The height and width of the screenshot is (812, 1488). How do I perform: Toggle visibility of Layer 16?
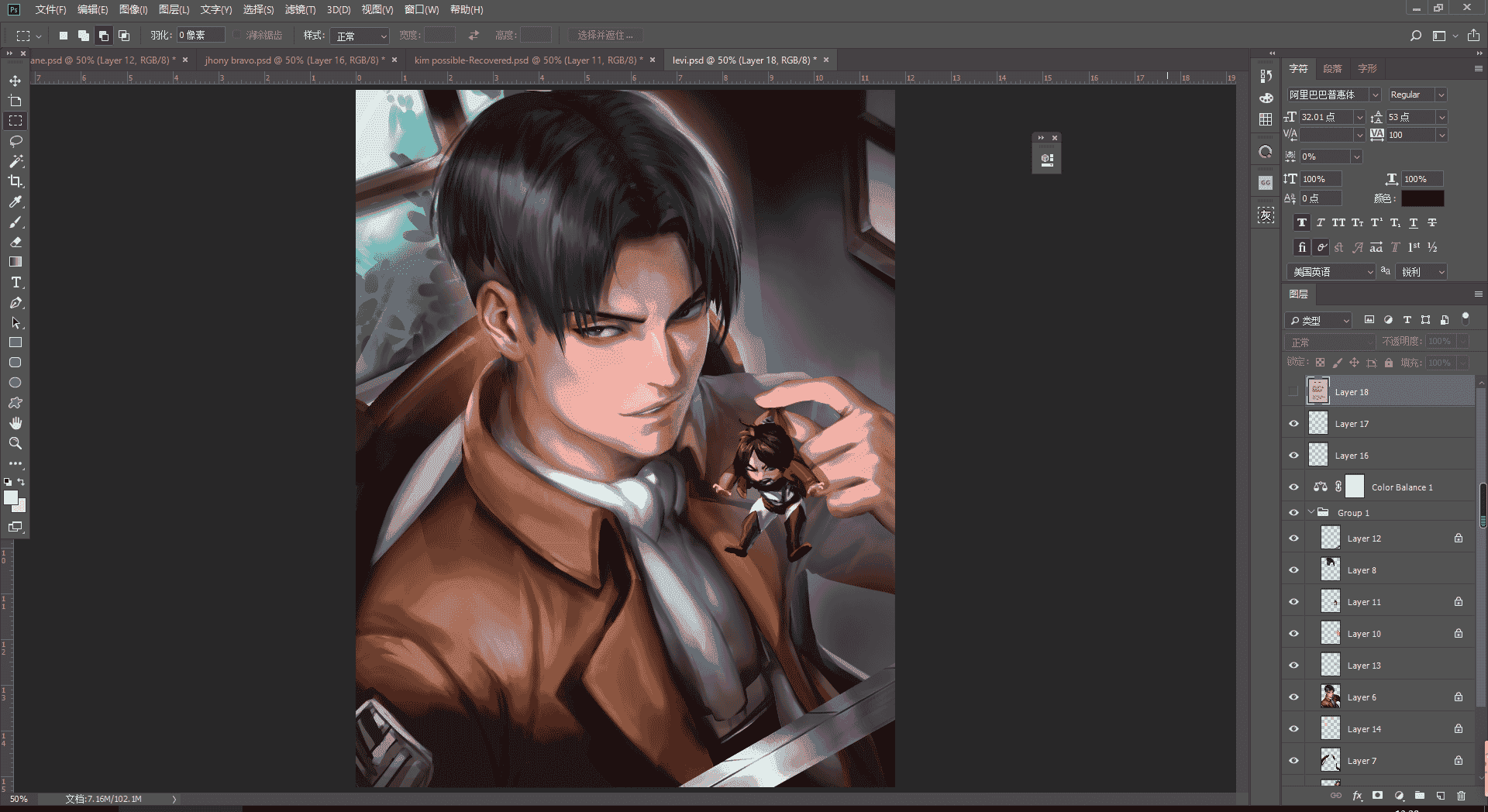(x=1293, y=456)
